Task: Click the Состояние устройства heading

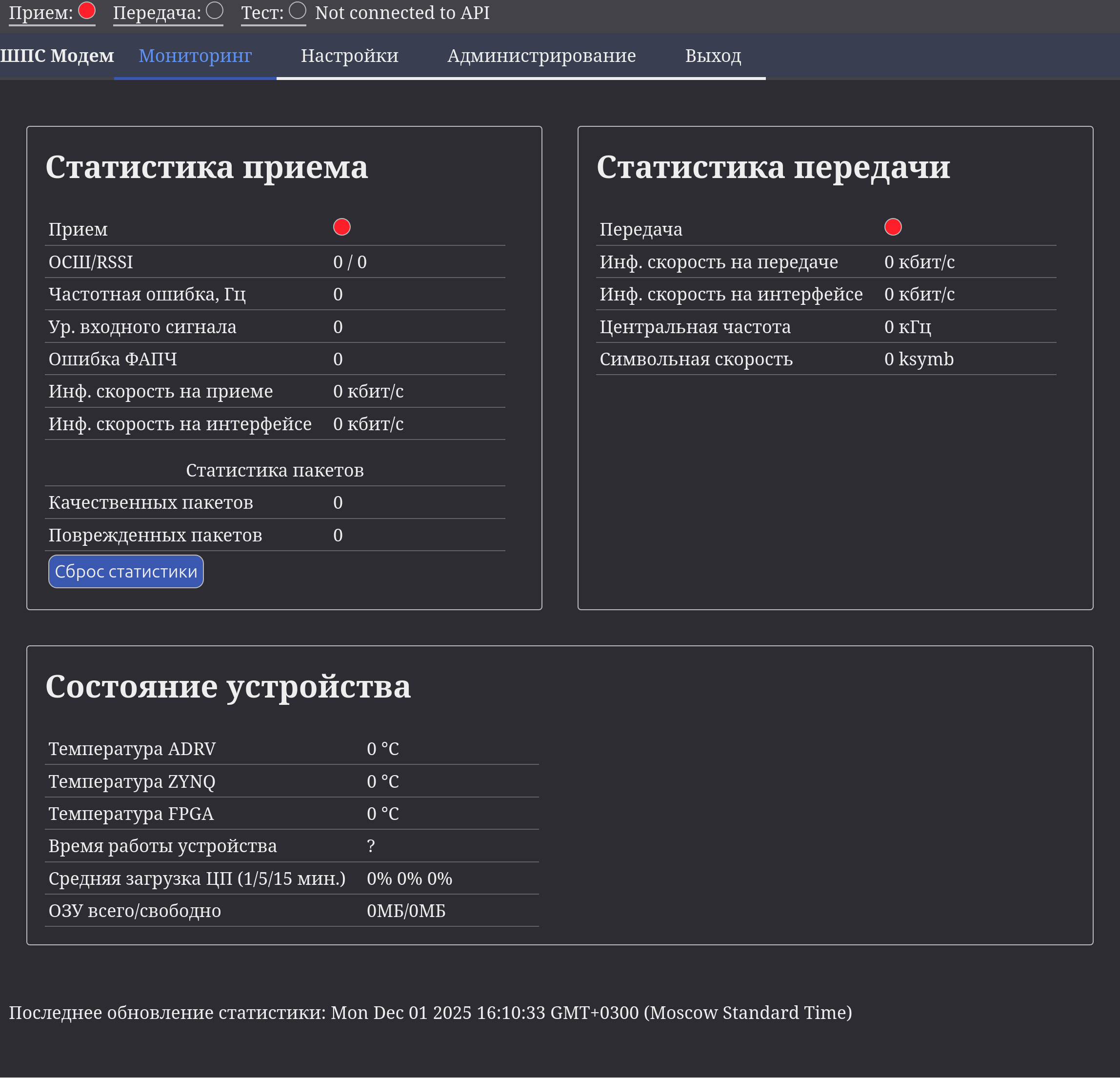Action: pos(227,687)
